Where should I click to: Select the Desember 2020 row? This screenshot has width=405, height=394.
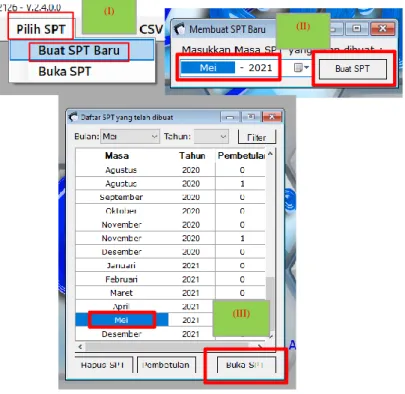pos(170,252)
